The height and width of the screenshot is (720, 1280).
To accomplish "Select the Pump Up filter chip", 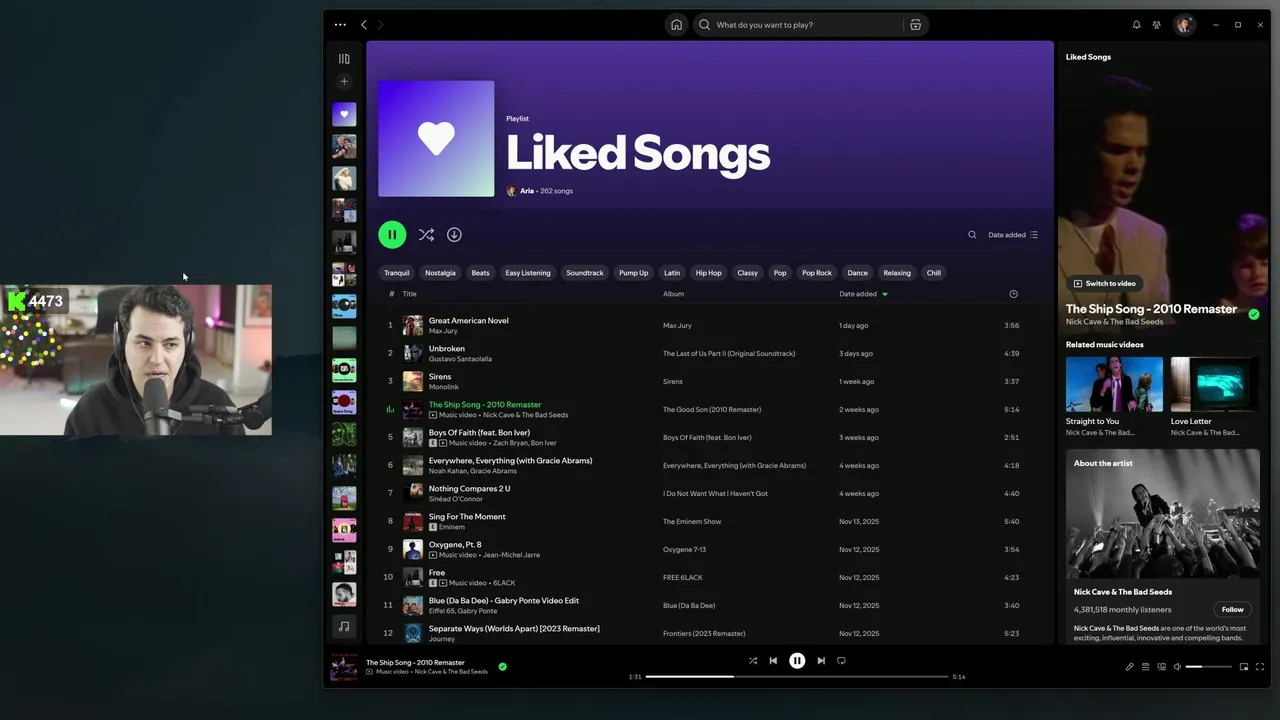I will tap(633, 273).
